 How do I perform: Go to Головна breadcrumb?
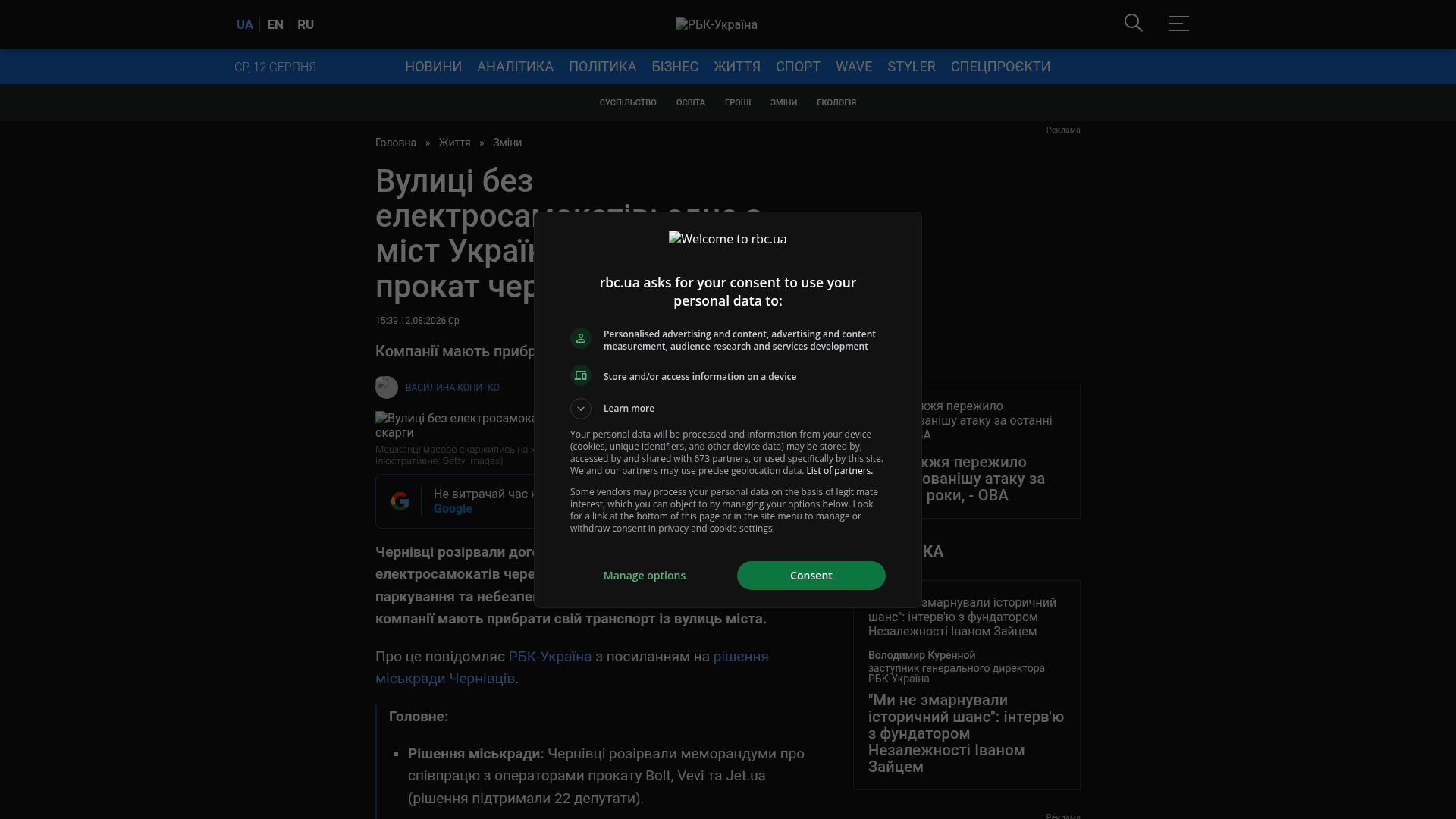click(396, 143)
